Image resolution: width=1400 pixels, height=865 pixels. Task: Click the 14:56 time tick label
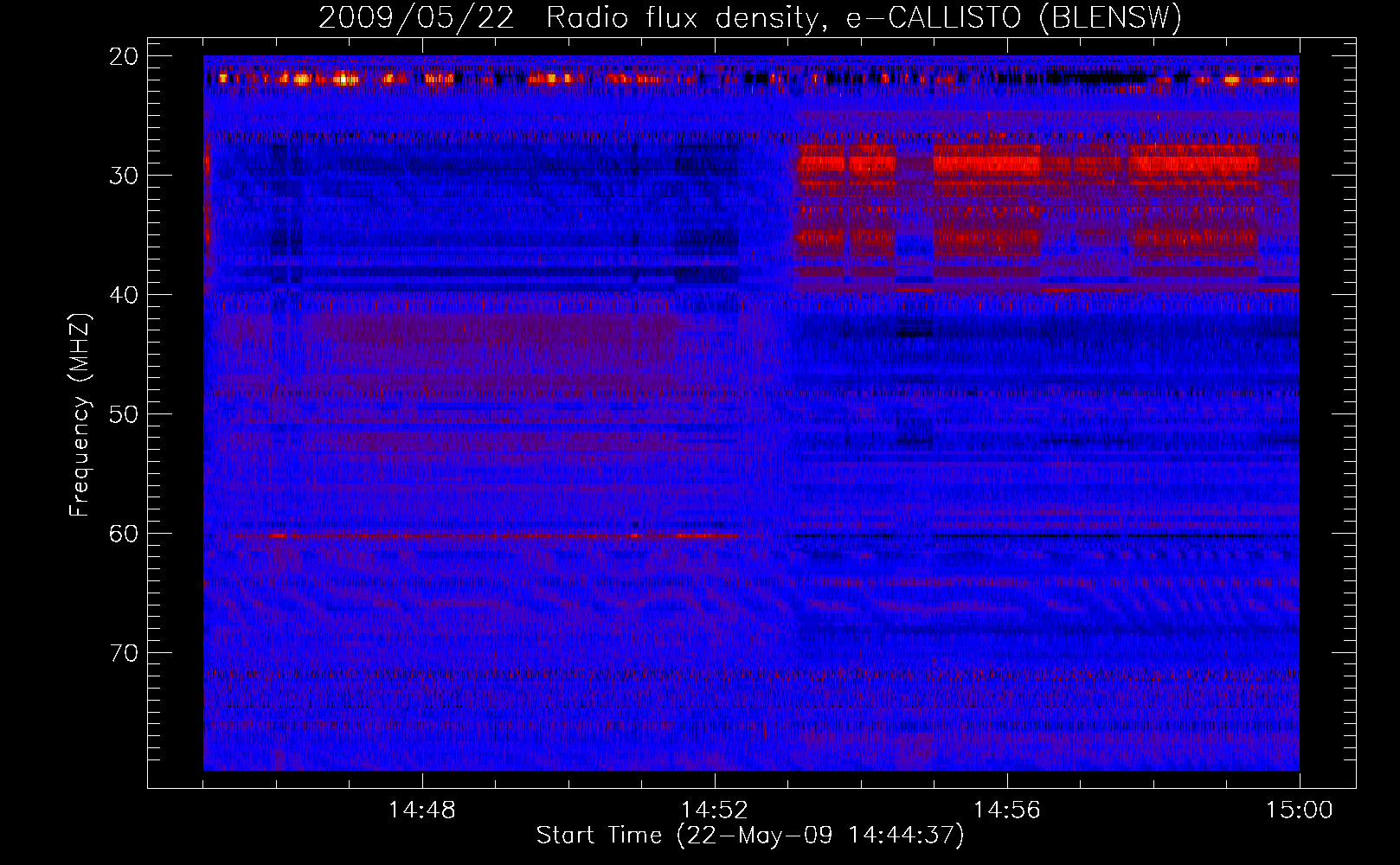1007,811
